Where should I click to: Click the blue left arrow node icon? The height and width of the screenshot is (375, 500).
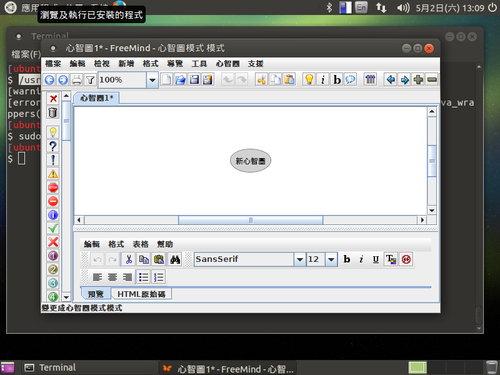(391, 80)
